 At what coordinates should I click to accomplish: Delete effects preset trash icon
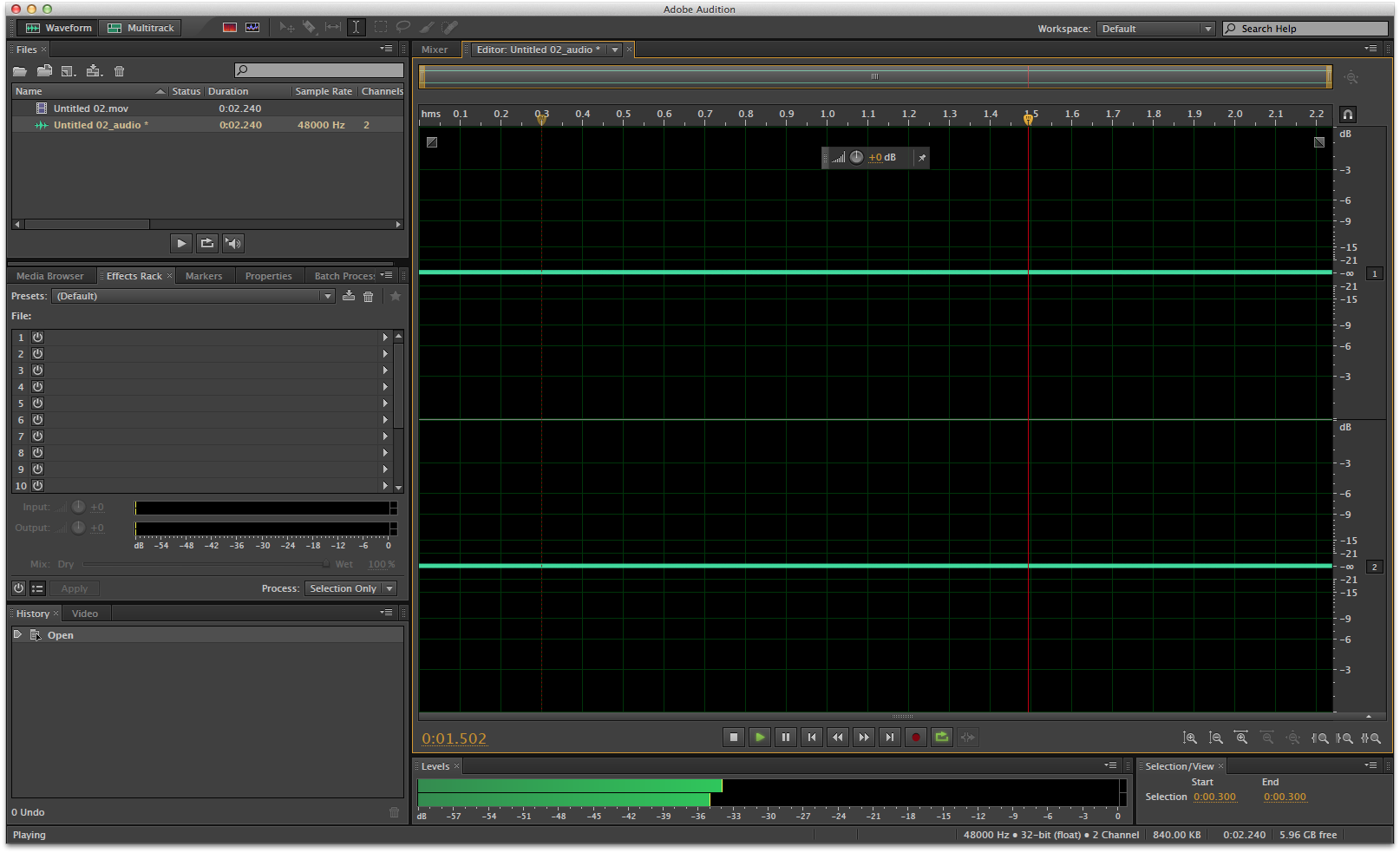(x=369, y=297)
